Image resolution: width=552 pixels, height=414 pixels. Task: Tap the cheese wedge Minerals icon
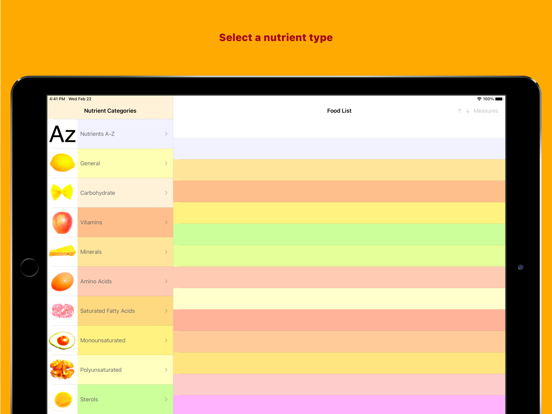pos(62,252)
